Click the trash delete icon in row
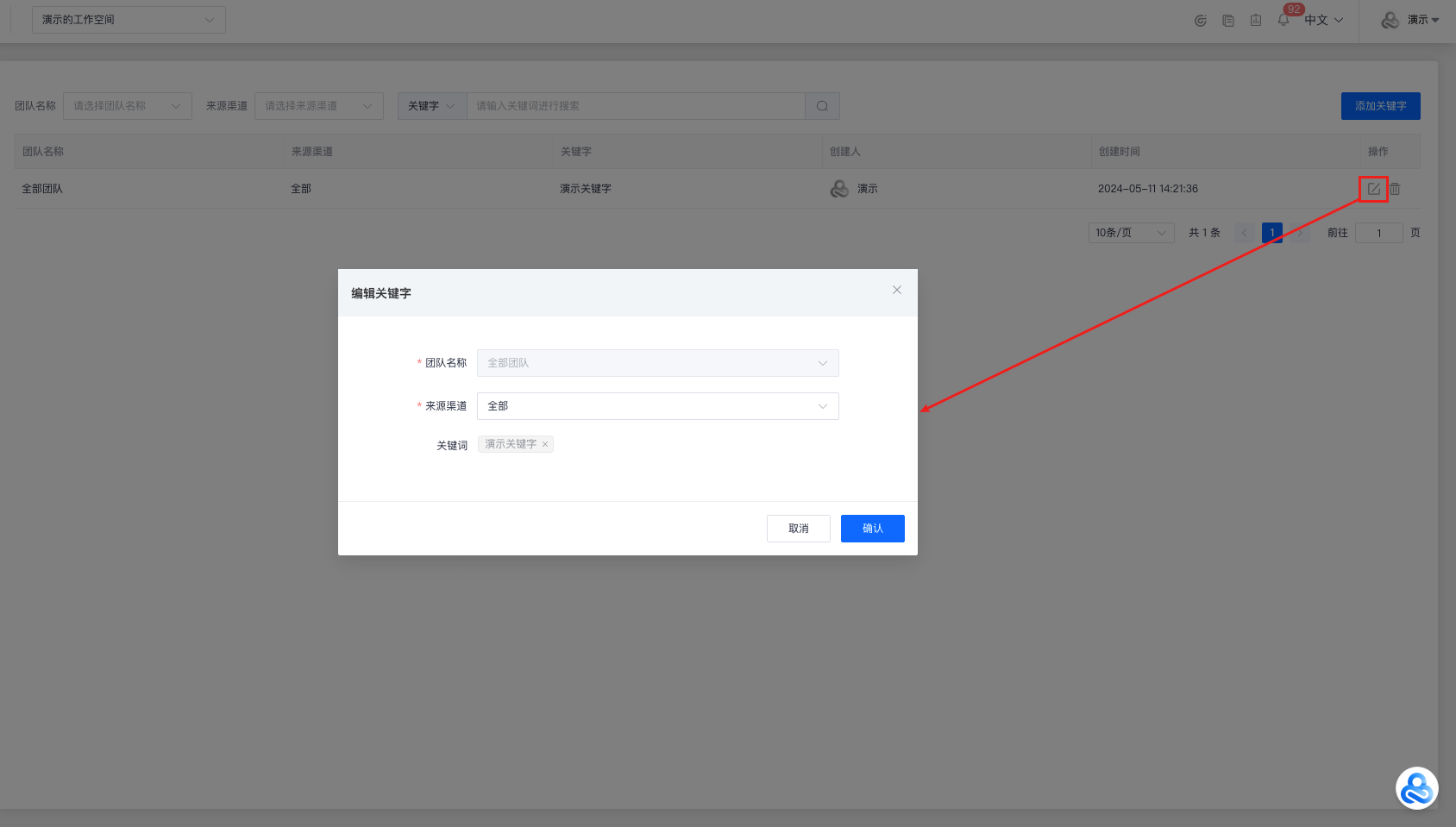The image size is (1456, 827). click(1395, 189)
